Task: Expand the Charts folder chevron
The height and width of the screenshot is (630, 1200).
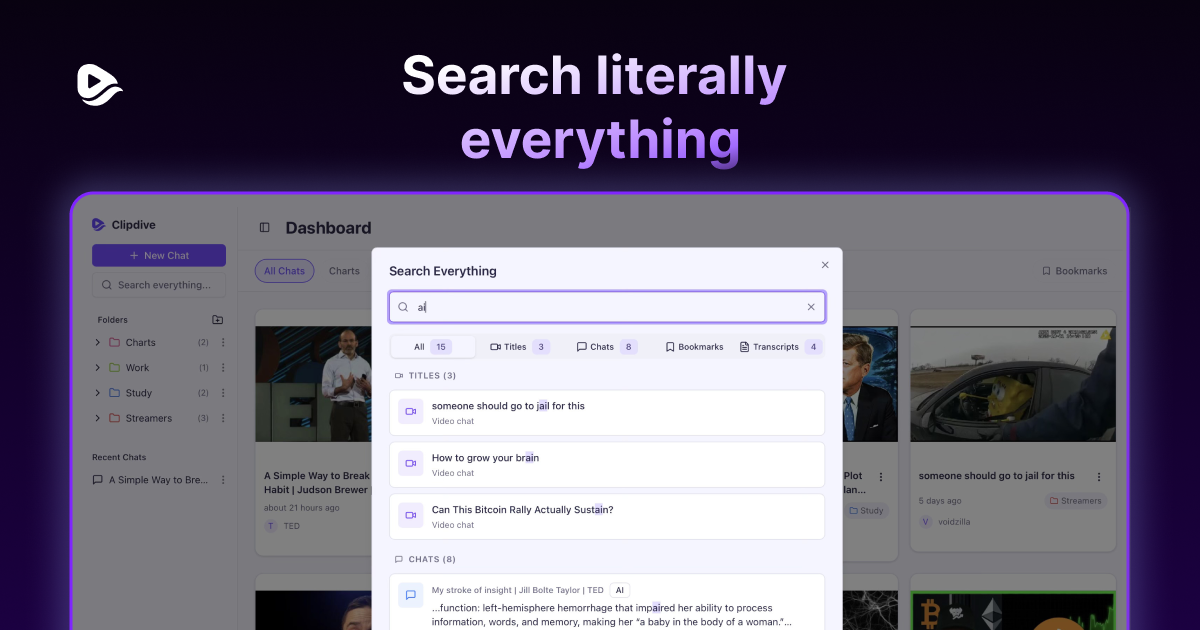Action: click(98, 343)
